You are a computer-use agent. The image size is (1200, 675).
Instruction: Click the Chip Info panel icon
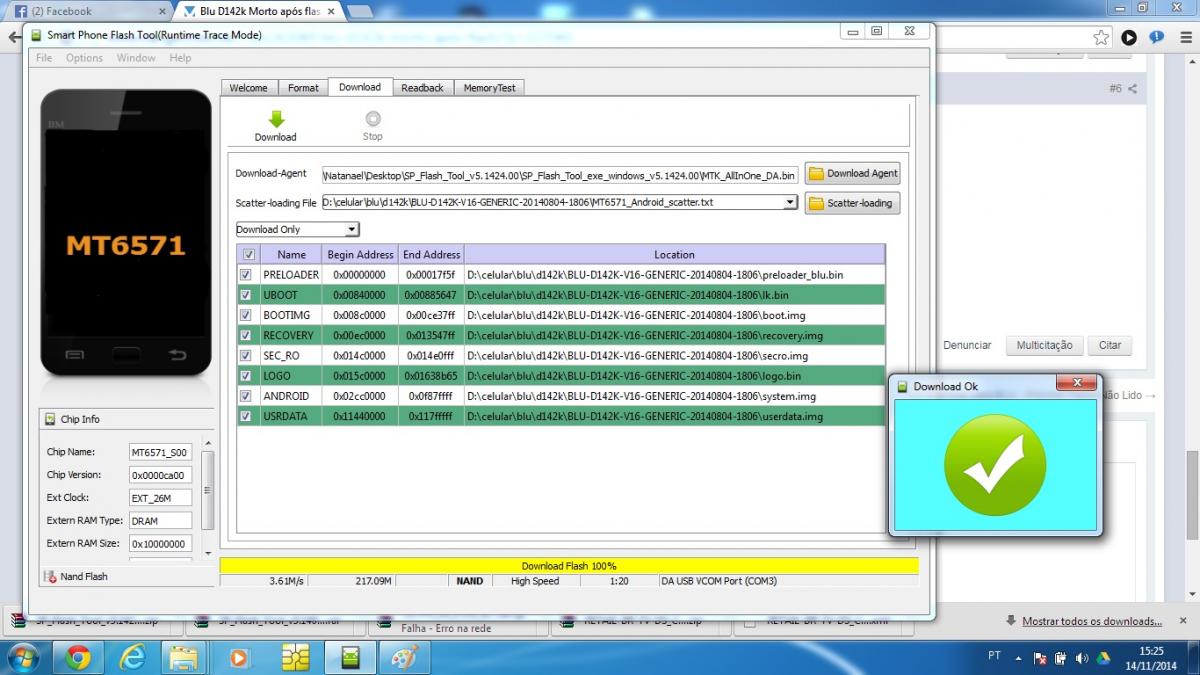click(50, 419)
